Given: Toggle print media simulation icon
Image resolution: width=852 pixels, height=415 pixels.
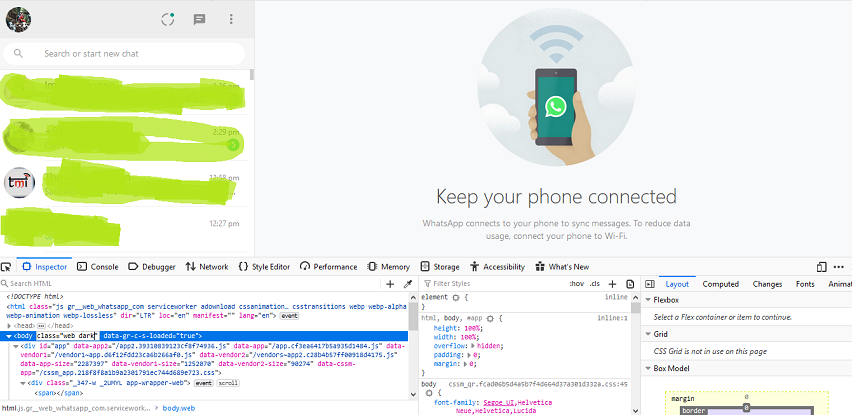Looking at the screenshot, I should pos(630,284).
